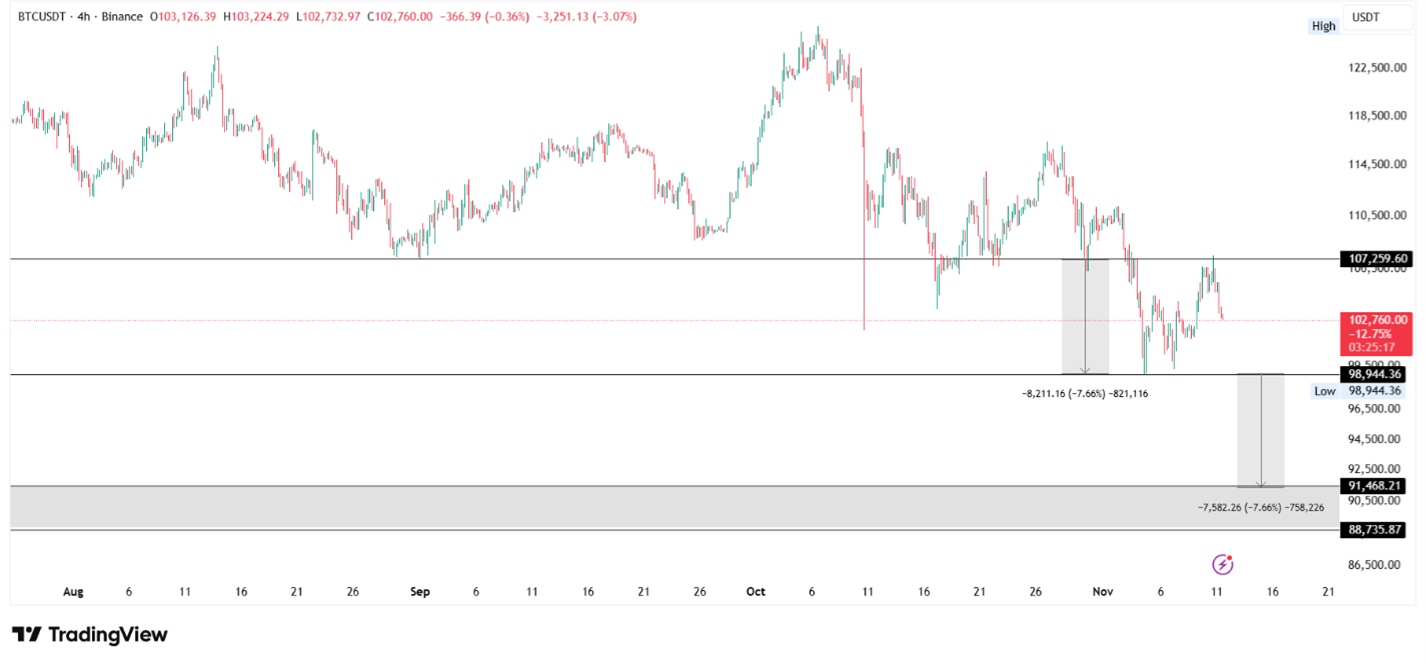This screenshot has height=664, width=1426.
Task: Click the Aug label on time axis
Action: (x=73, y=592)
